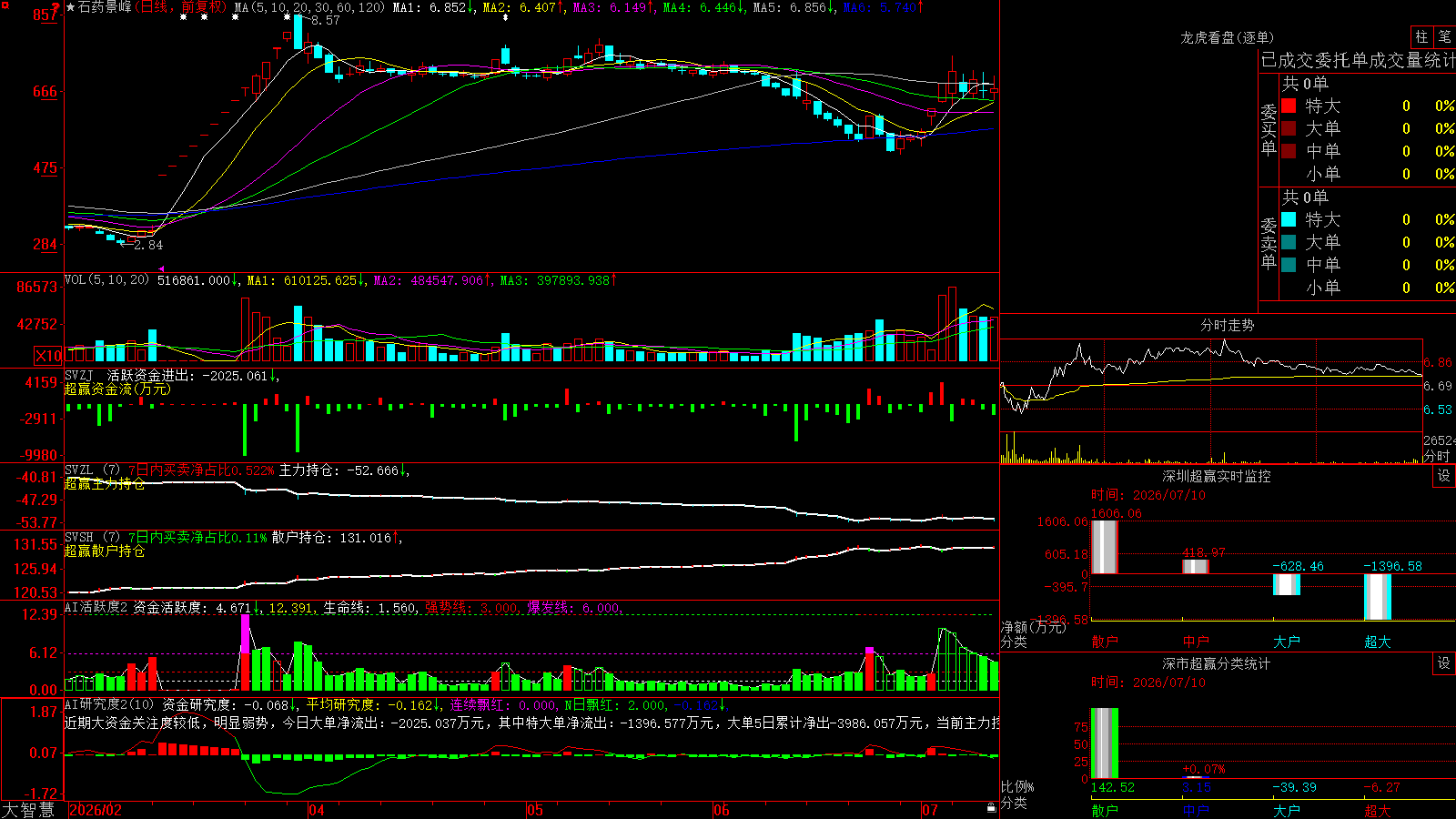This screenshot has height=819, width=1456.
Task: Select the SVZL (7) indicator label
Action: 92,470
